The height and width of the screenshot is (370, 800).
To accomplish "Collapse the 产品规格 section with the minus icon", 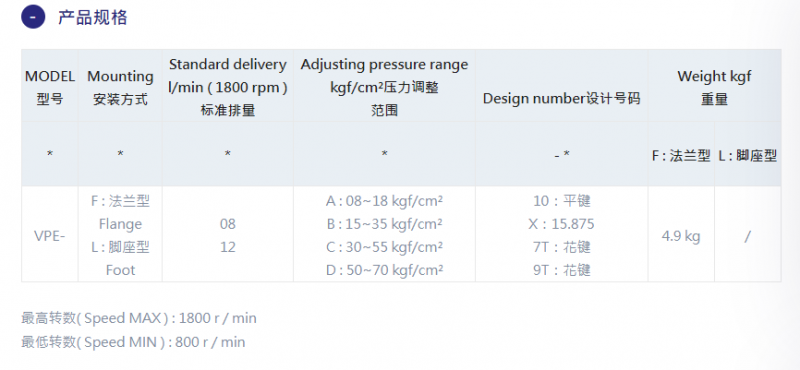I will point(33,17).
